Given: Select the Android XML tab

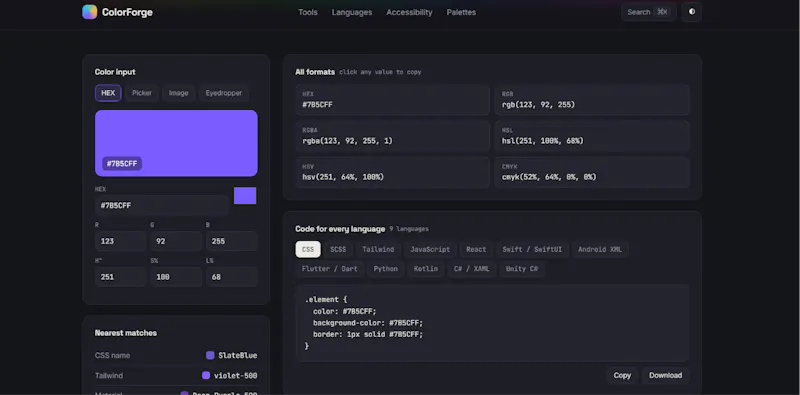Looking at the screenshot, I should tap(600, 249).
